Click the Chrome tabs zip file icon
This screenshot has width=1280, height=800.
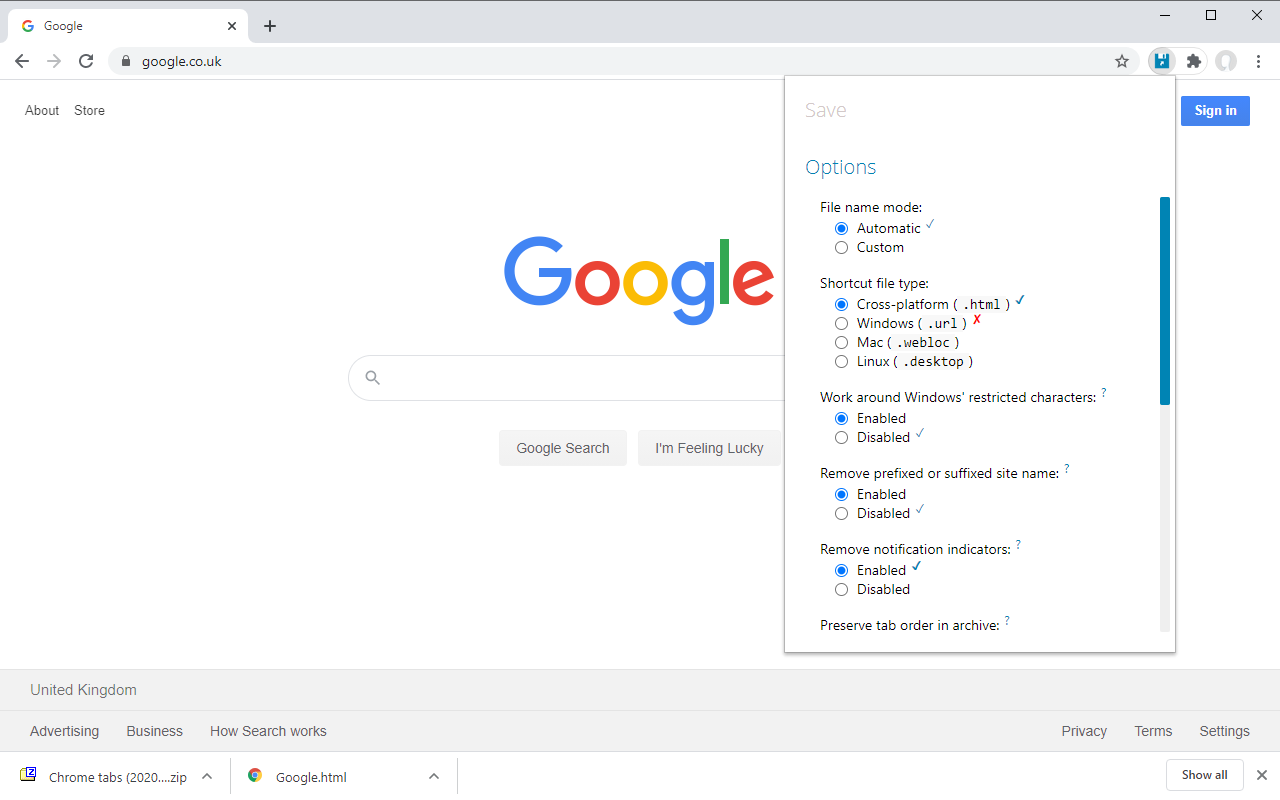tap(28, 775)
